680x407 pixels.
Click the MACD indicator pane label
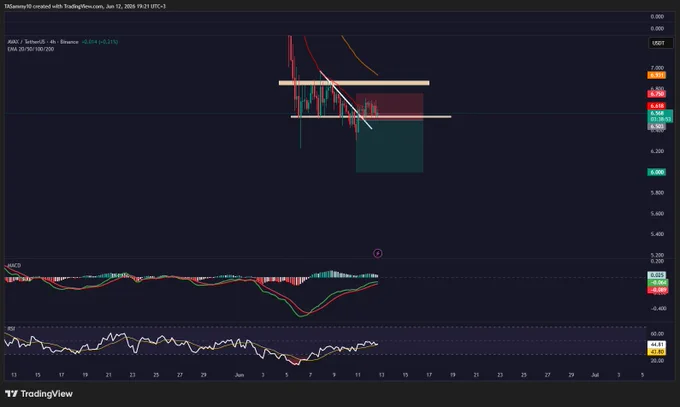click(14, 265)
